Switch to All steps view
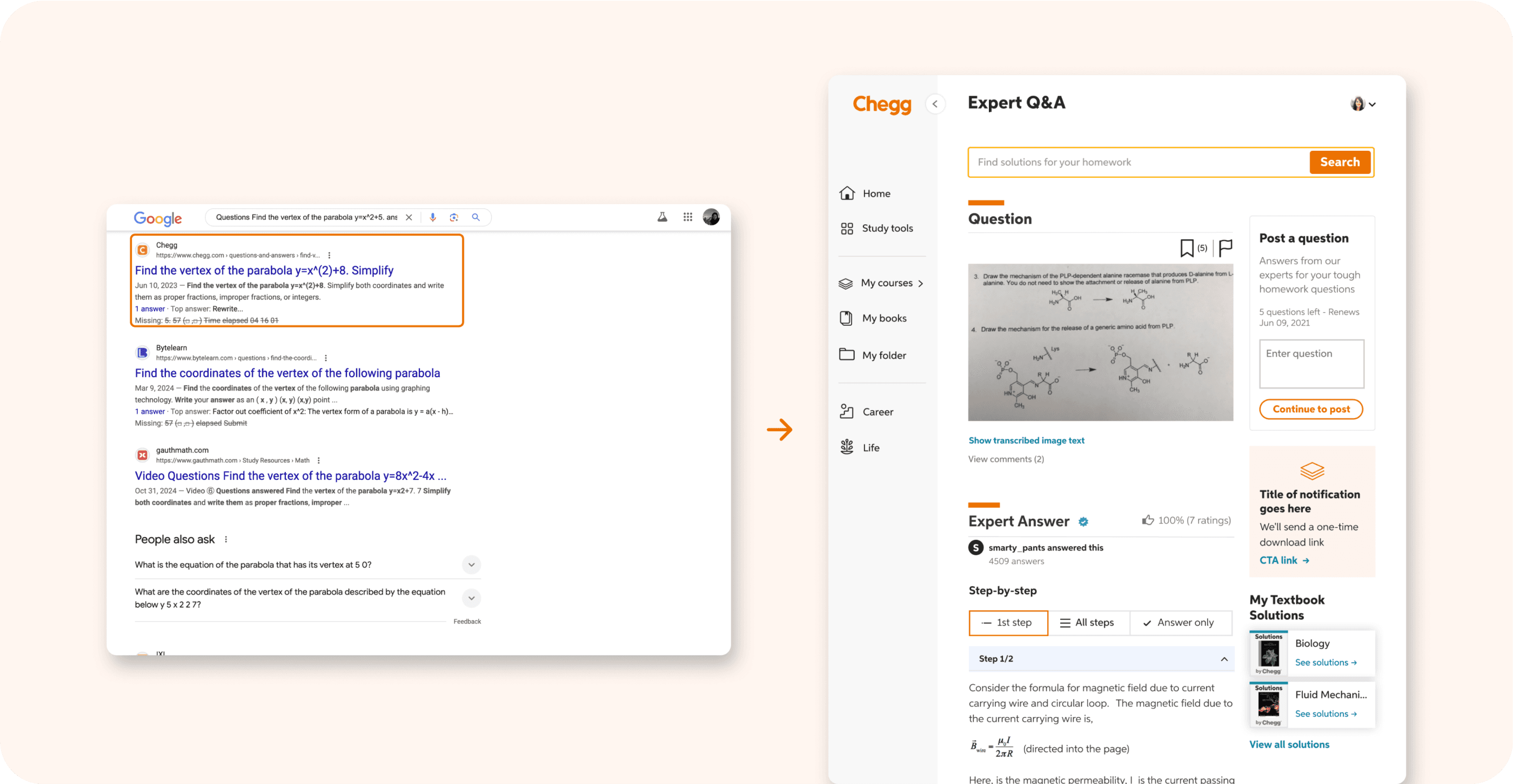 (1088, 622)
